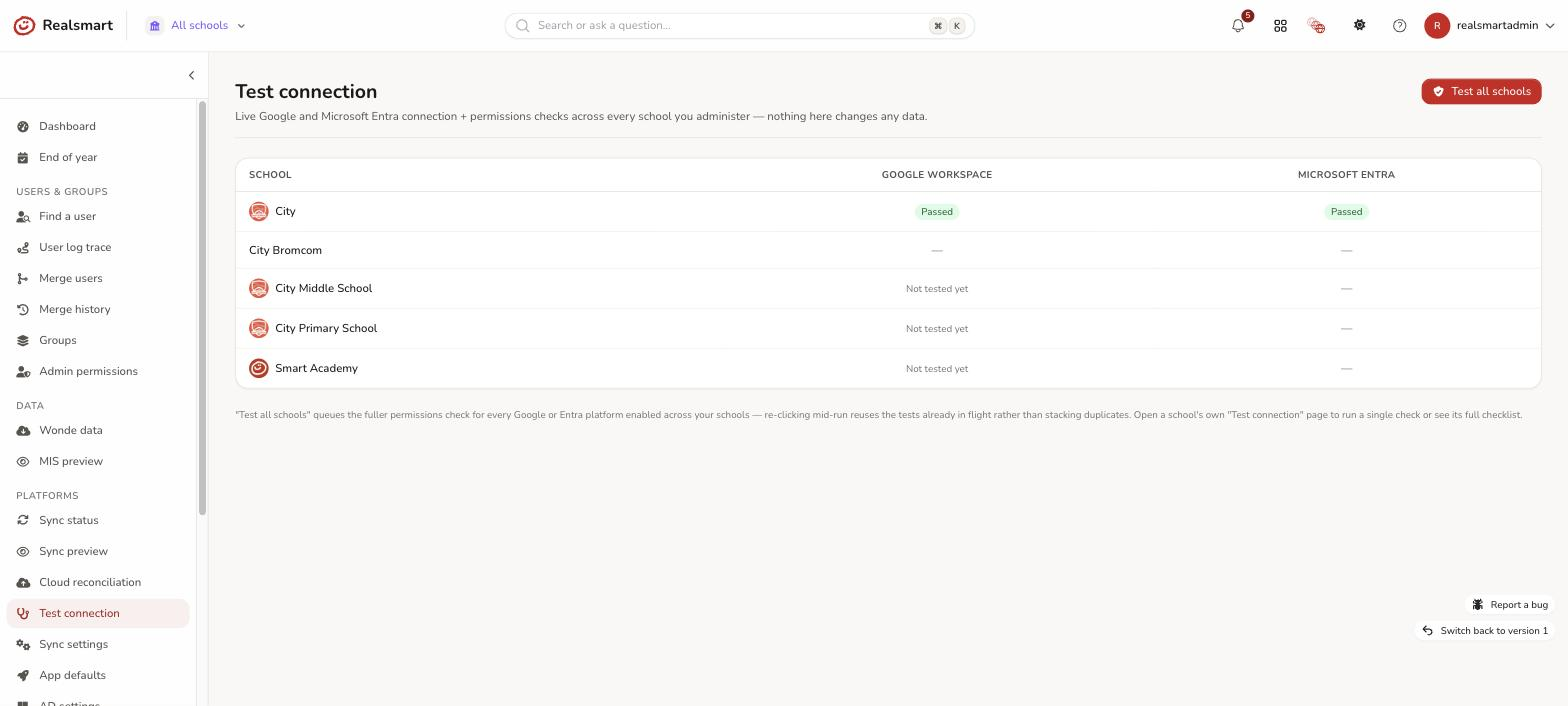This screenshot has width=1568, height=706.
Task: Click the Groups icon in sidebar
Action: [23, 340]
